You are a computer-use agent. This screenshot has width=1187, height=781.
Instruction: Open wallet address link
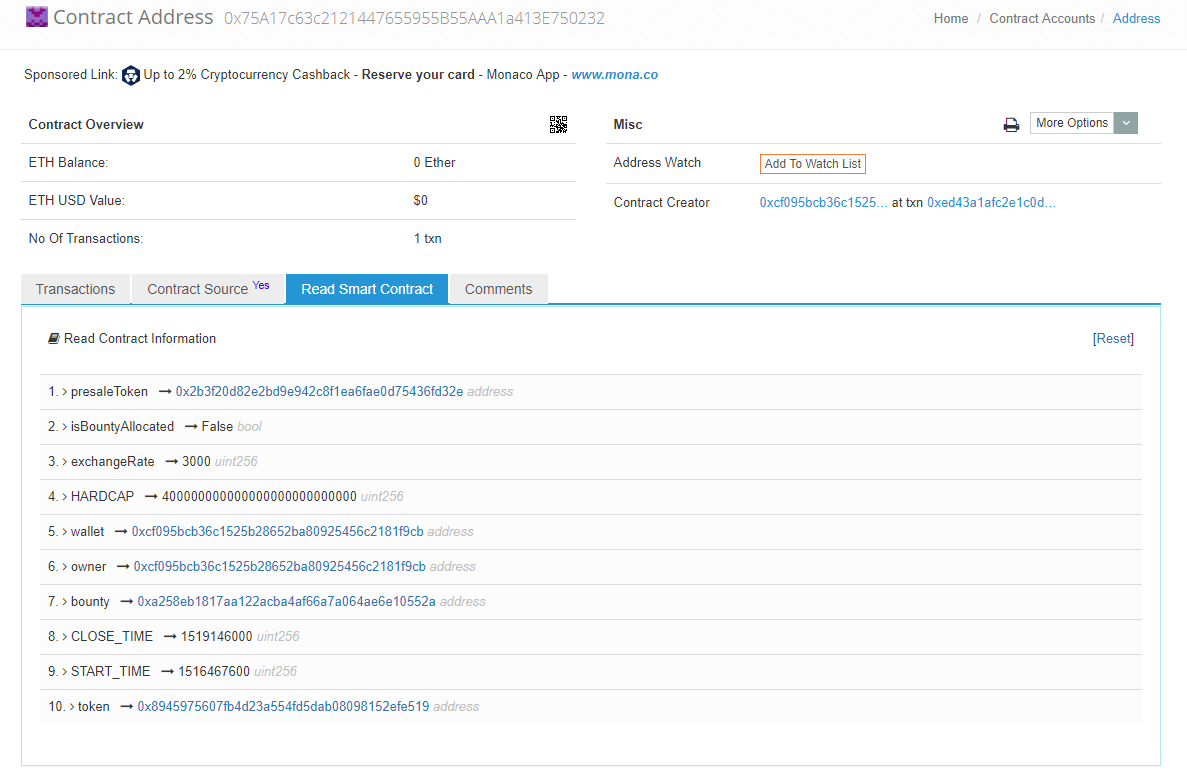coord(278,532)
